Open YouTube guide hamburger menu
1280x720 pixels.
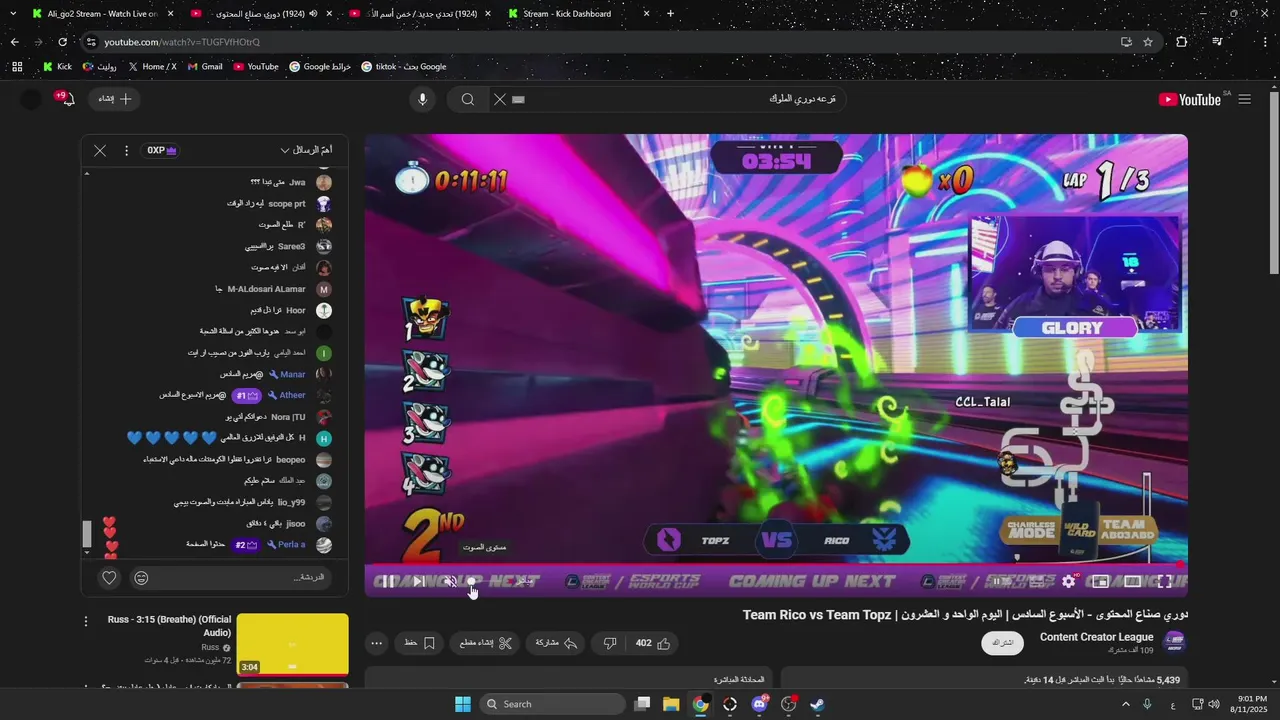point(1245,99)
